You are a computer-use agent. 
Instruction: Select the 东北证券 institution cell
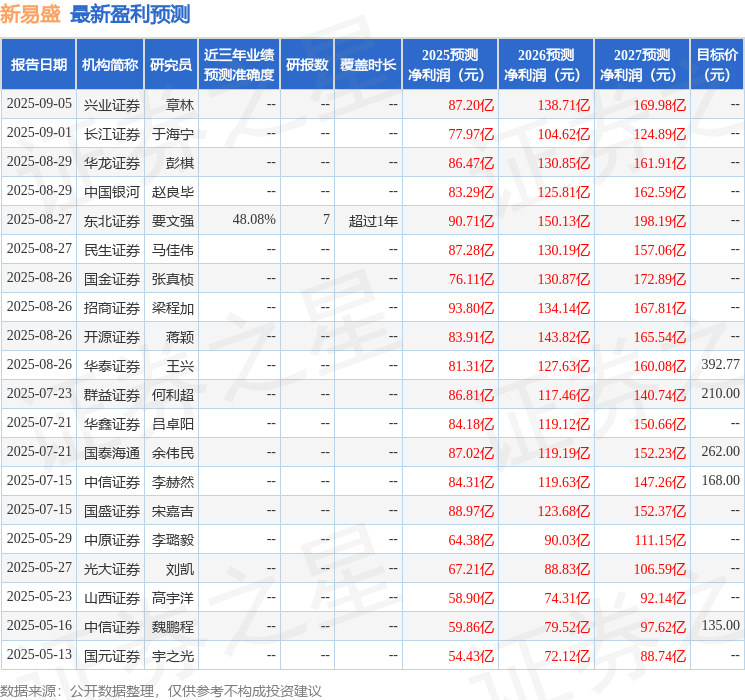point(112,221)
